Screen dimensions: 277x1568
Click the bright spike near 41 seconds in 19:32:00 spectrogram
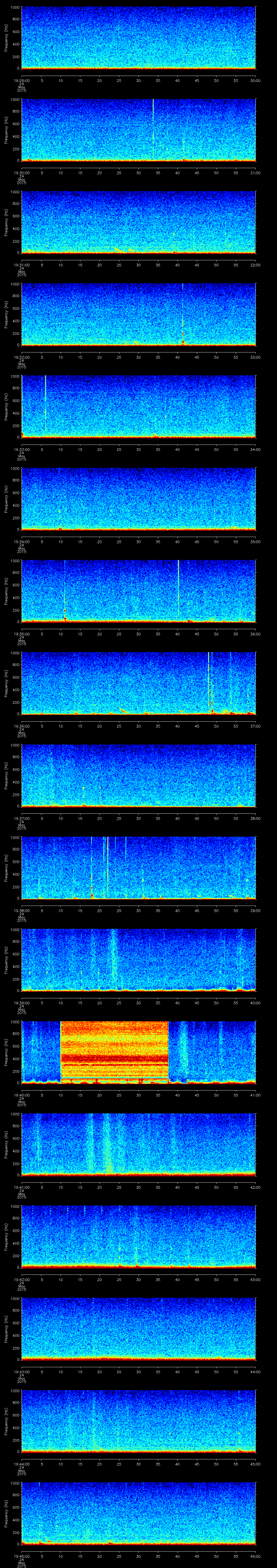pos(183,314)
